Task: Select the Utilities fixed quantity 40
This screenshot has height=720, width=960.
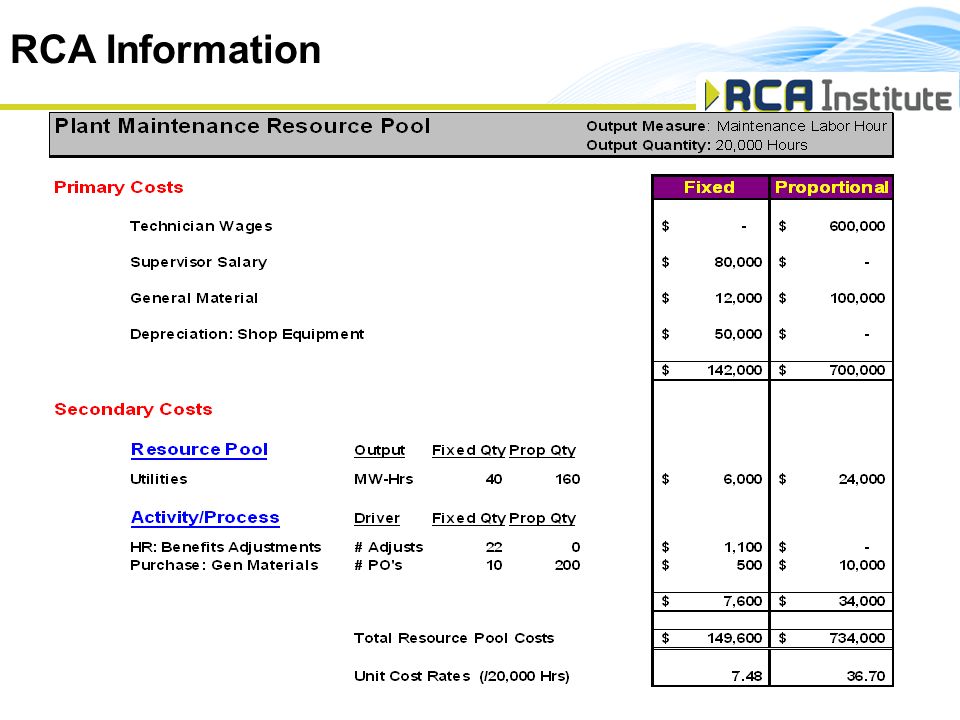Action: coord(494,479)
